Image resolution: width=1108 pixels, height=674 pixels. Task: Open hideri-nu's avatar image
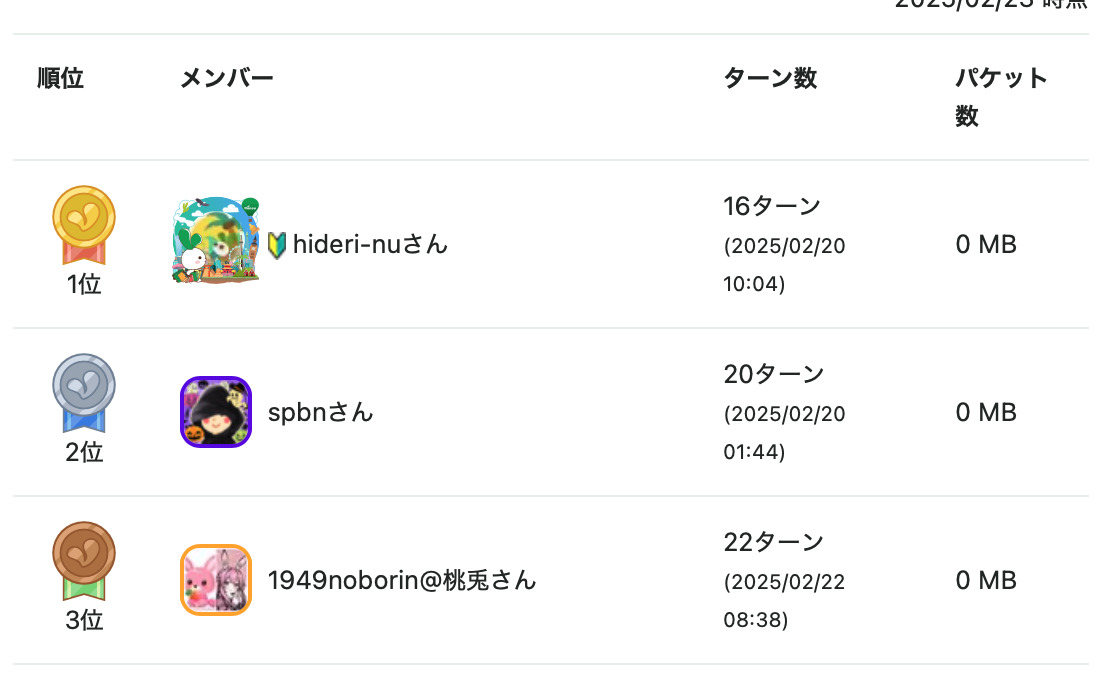[216, 241]
